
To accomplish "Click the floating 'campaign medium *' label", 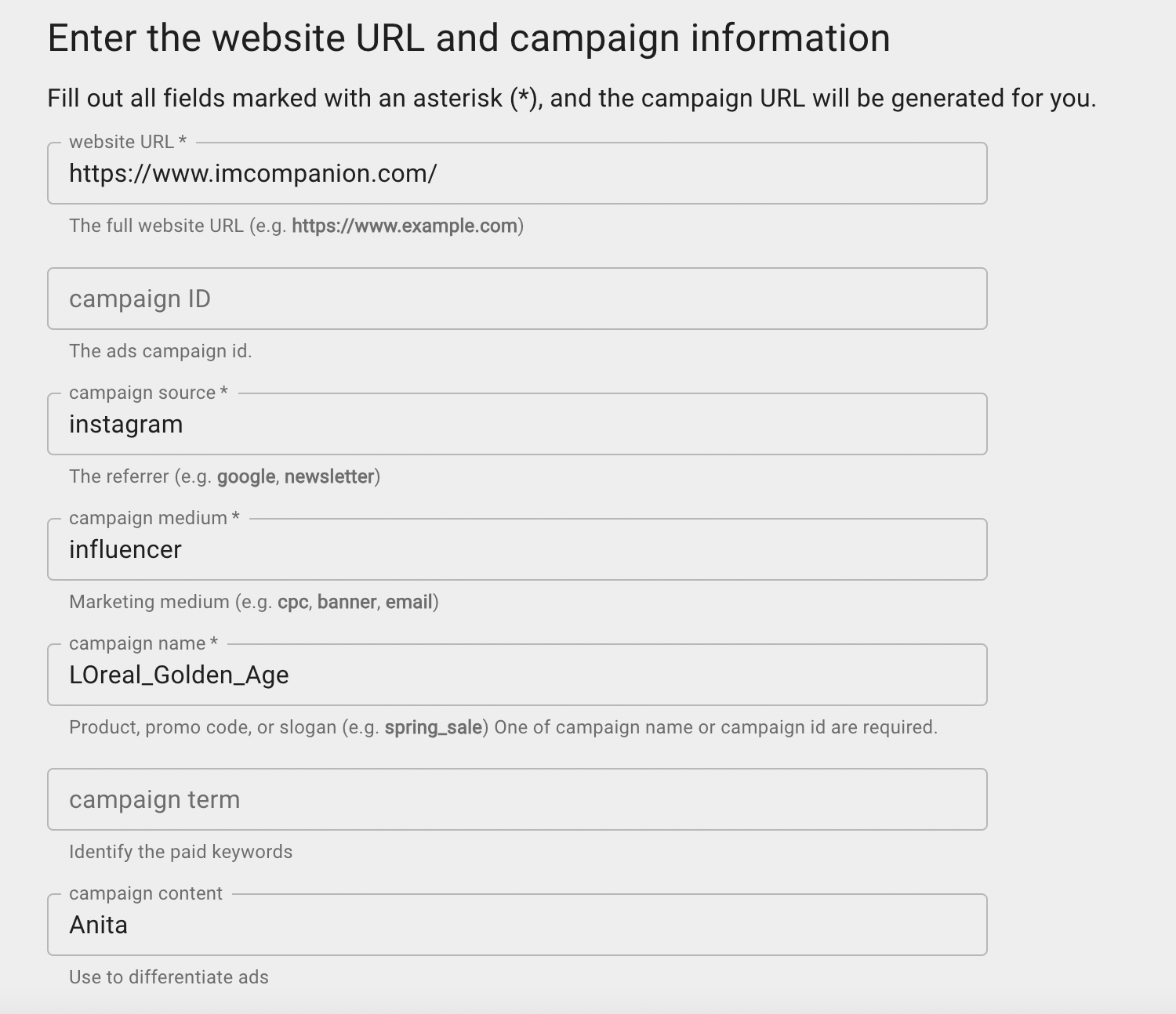I will tap(154, 518).
